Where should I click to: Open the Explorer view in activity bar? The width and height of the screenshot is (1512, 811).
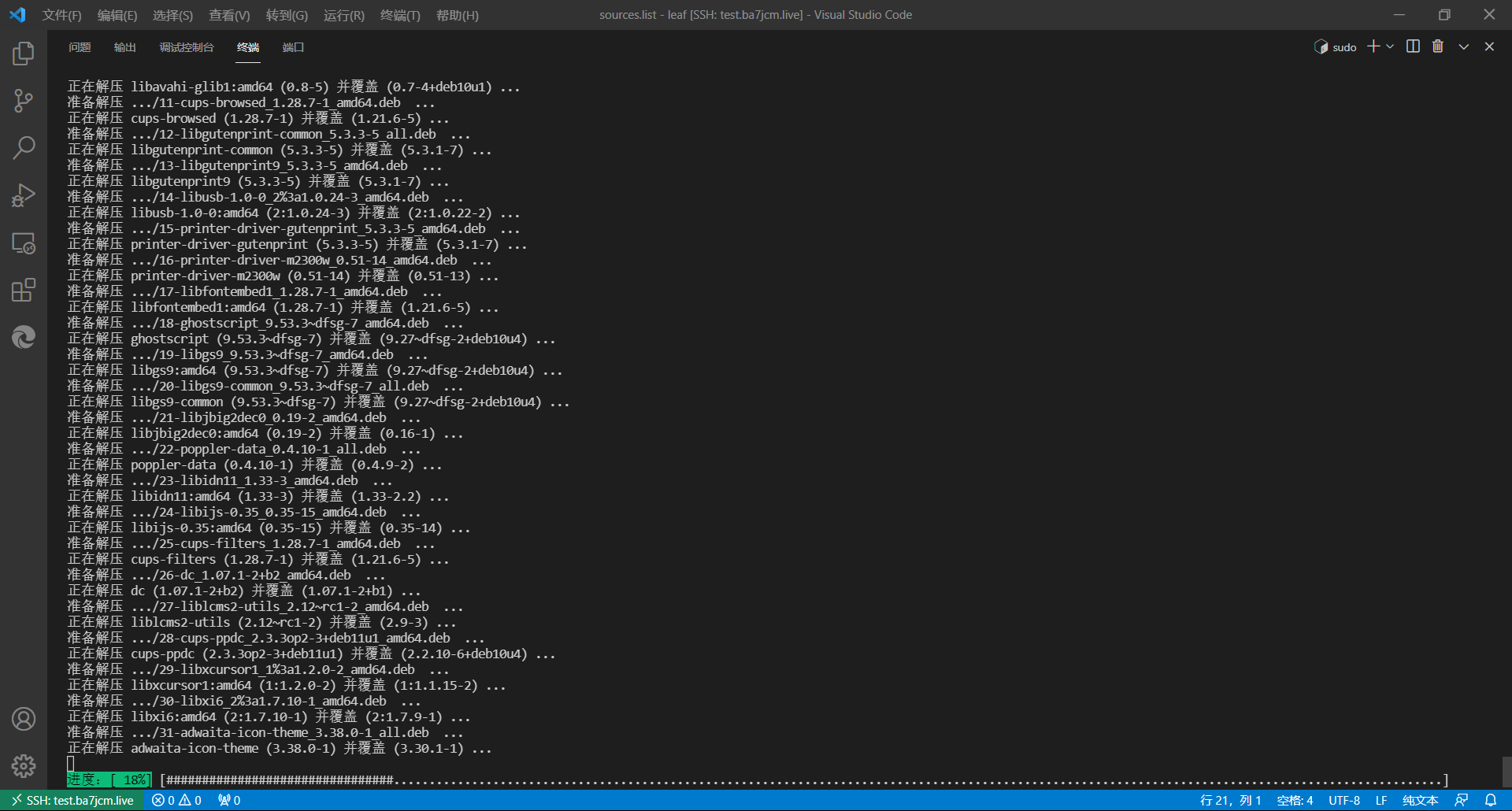[24, 54]
